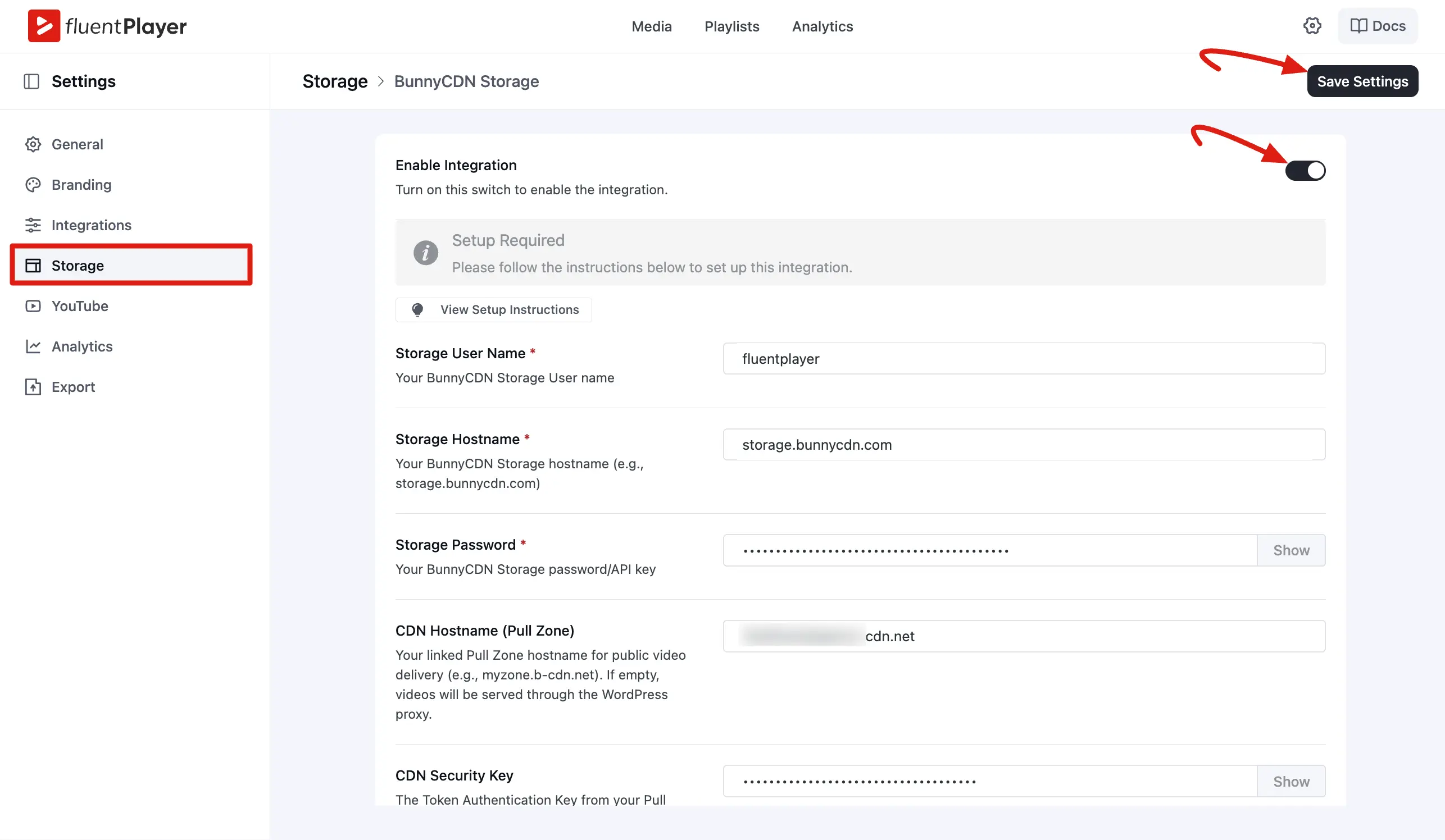
Task: Click the YouTube play icon in sidebar
Action: [33, 306]
